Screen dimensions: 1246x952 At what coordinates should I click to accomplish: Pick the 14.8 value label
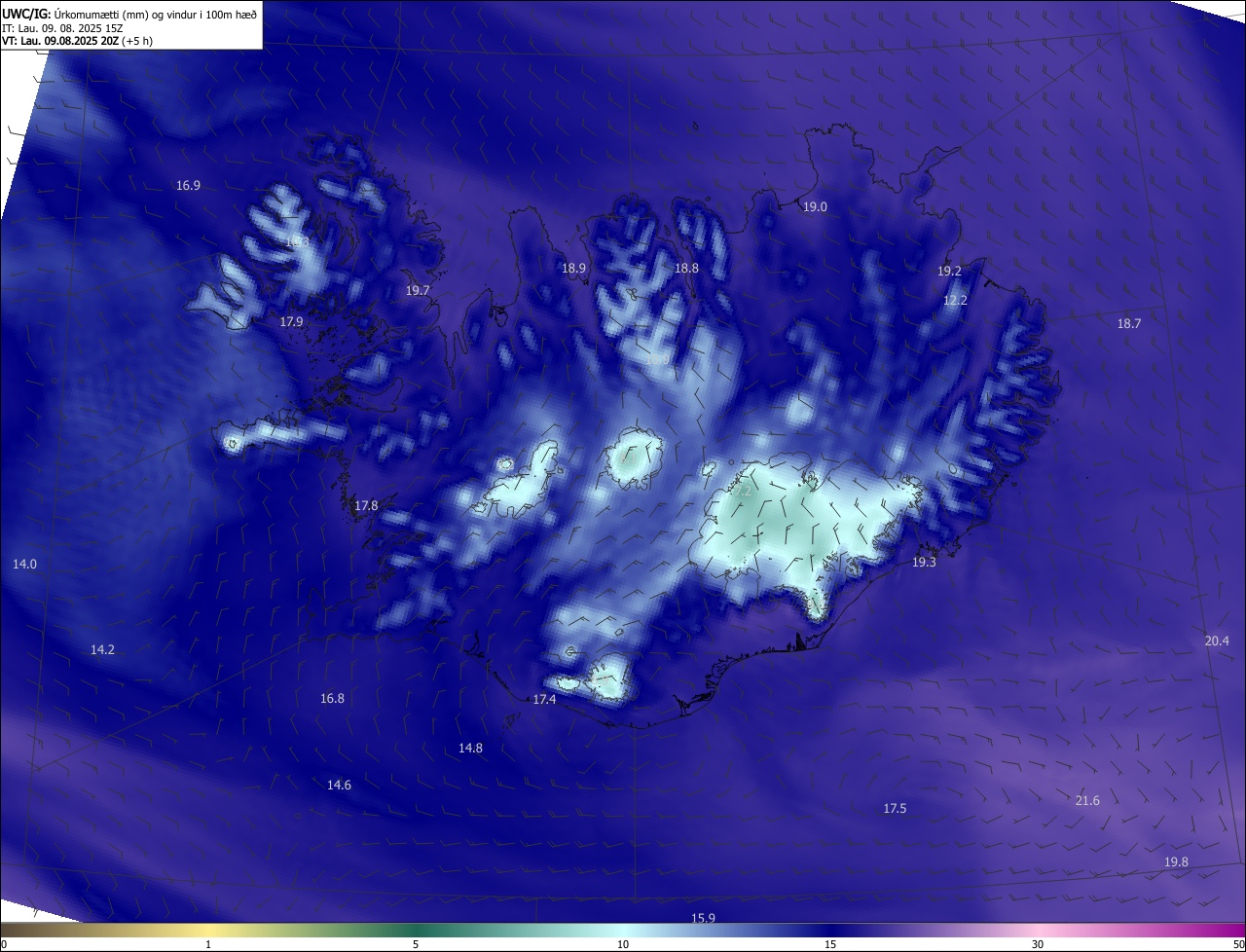tap(470, 748)
